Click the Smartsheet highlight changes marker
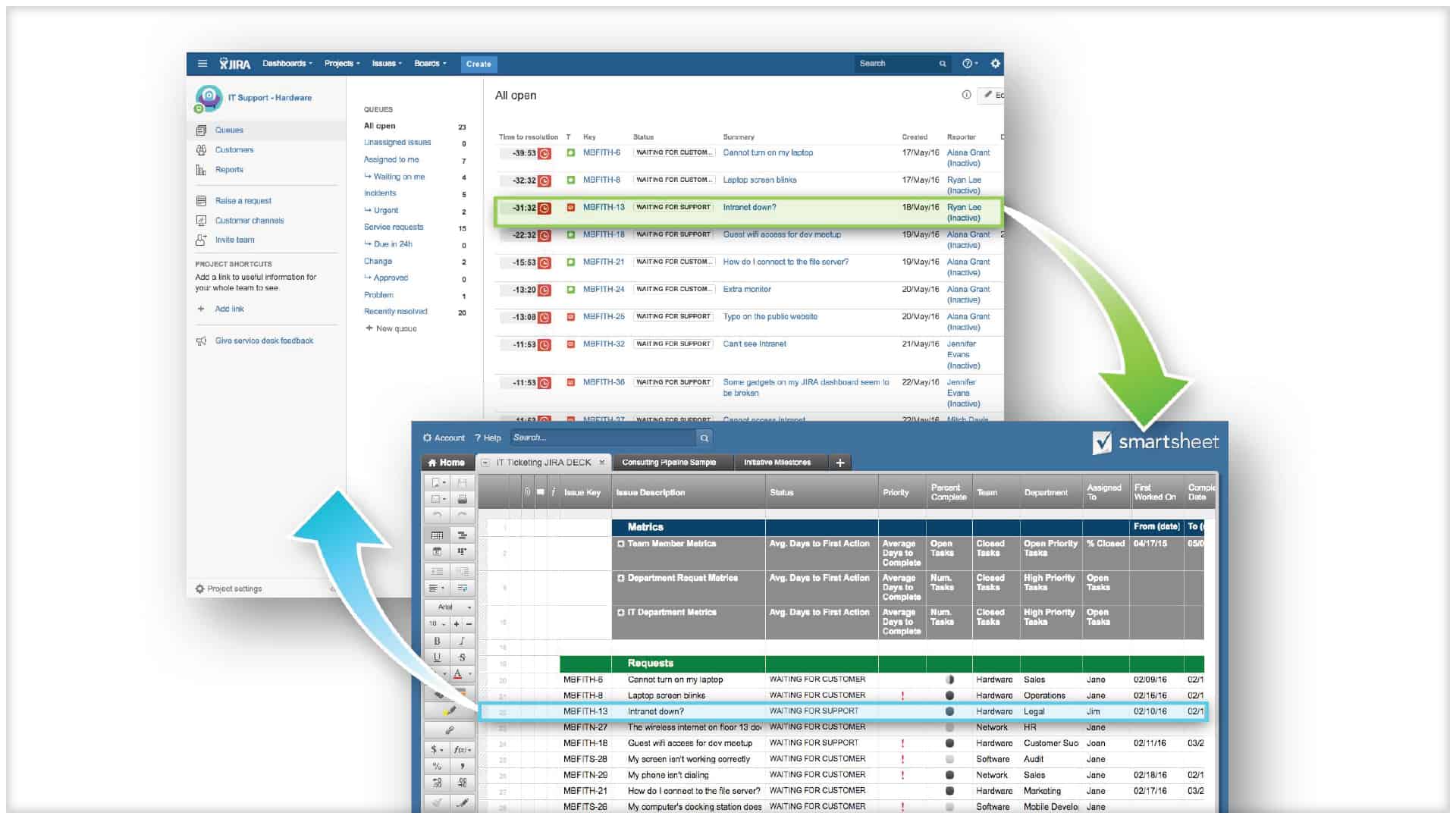This screenshot has height=819, width=1456. (x=450, y=711)
